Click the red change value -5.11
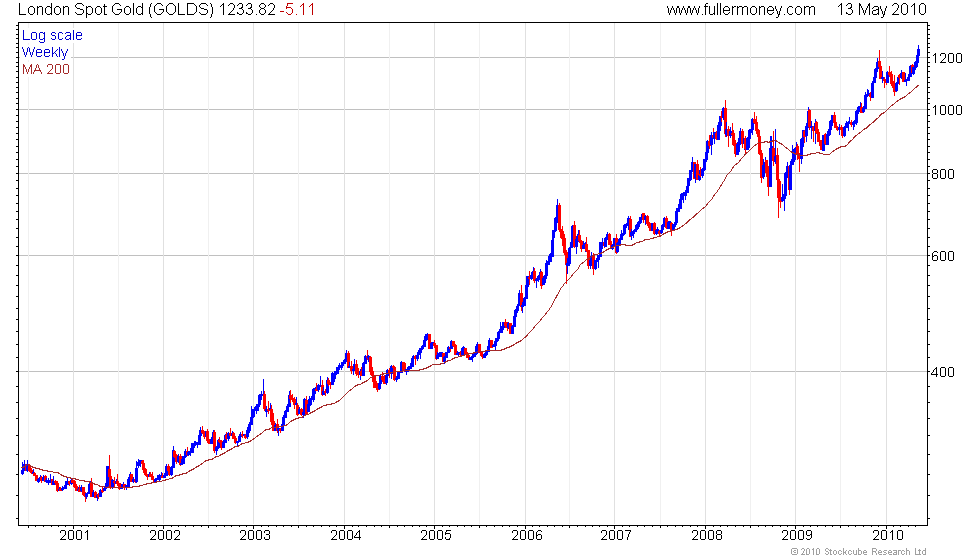The image size is (980, 560). (297, 9)
